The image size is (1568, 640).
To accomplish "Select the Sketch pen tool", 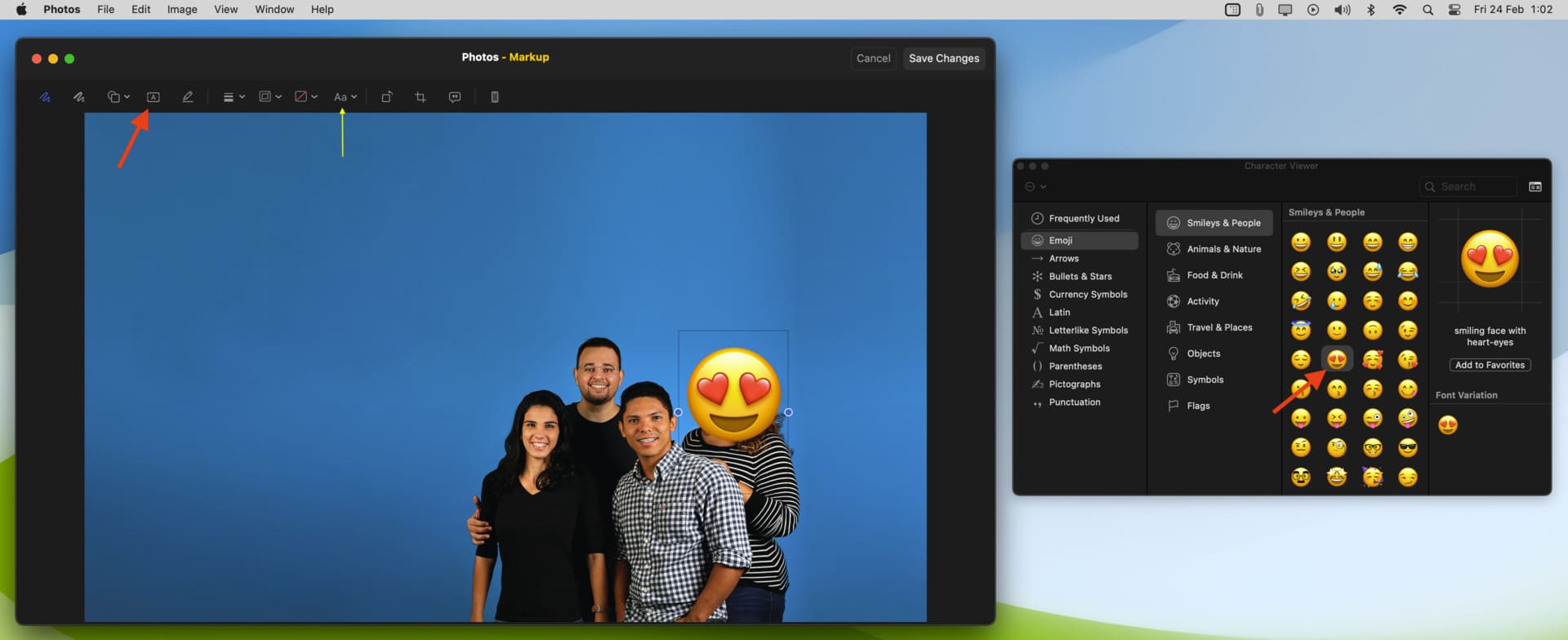I will (45, 97).
